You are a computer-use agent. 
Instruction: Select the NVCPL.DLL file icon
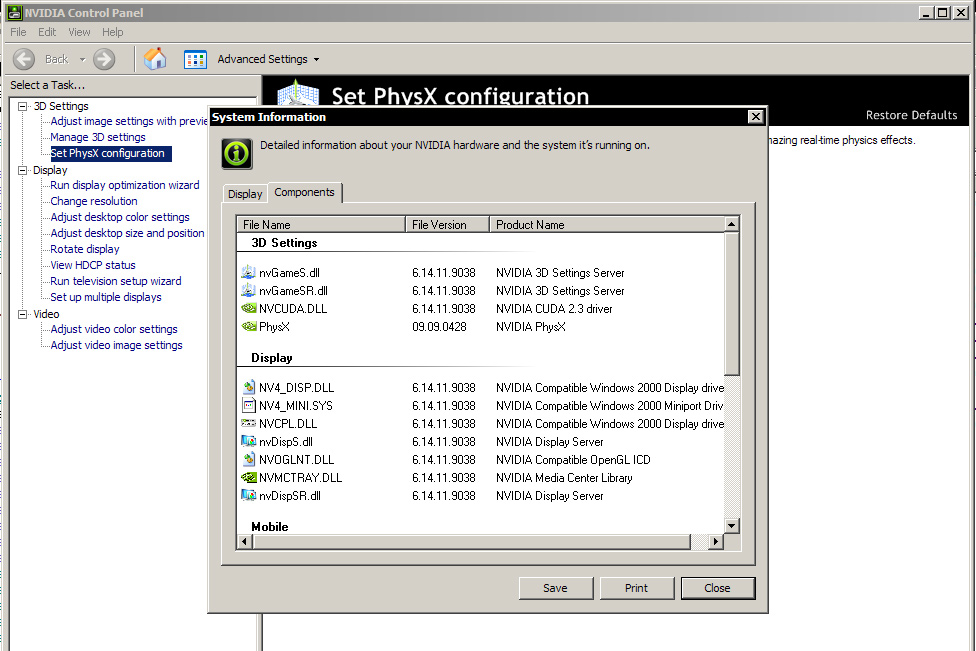(x=248, y=423)
